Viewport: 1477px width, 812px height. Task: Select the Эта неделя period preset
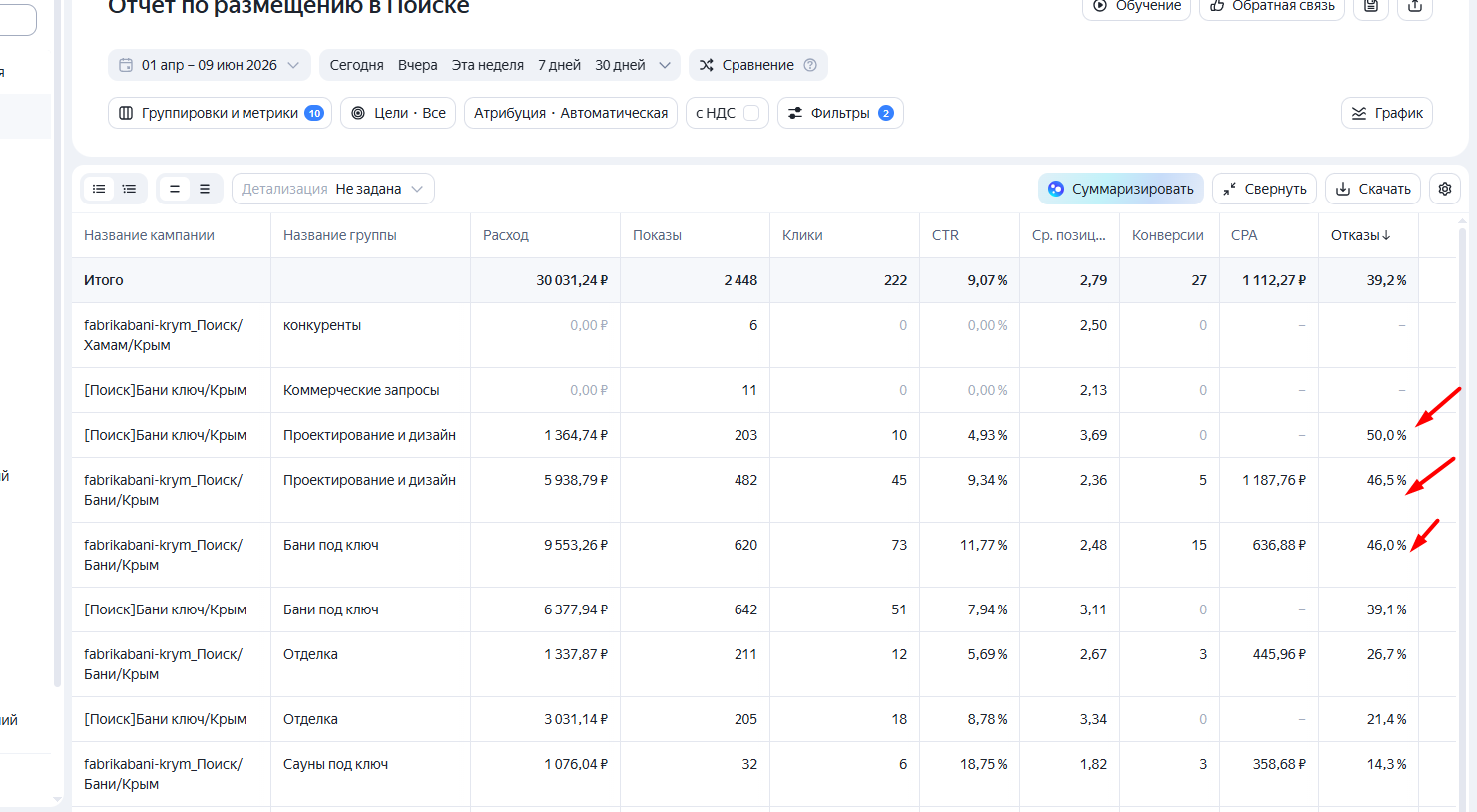coord(488,65)
